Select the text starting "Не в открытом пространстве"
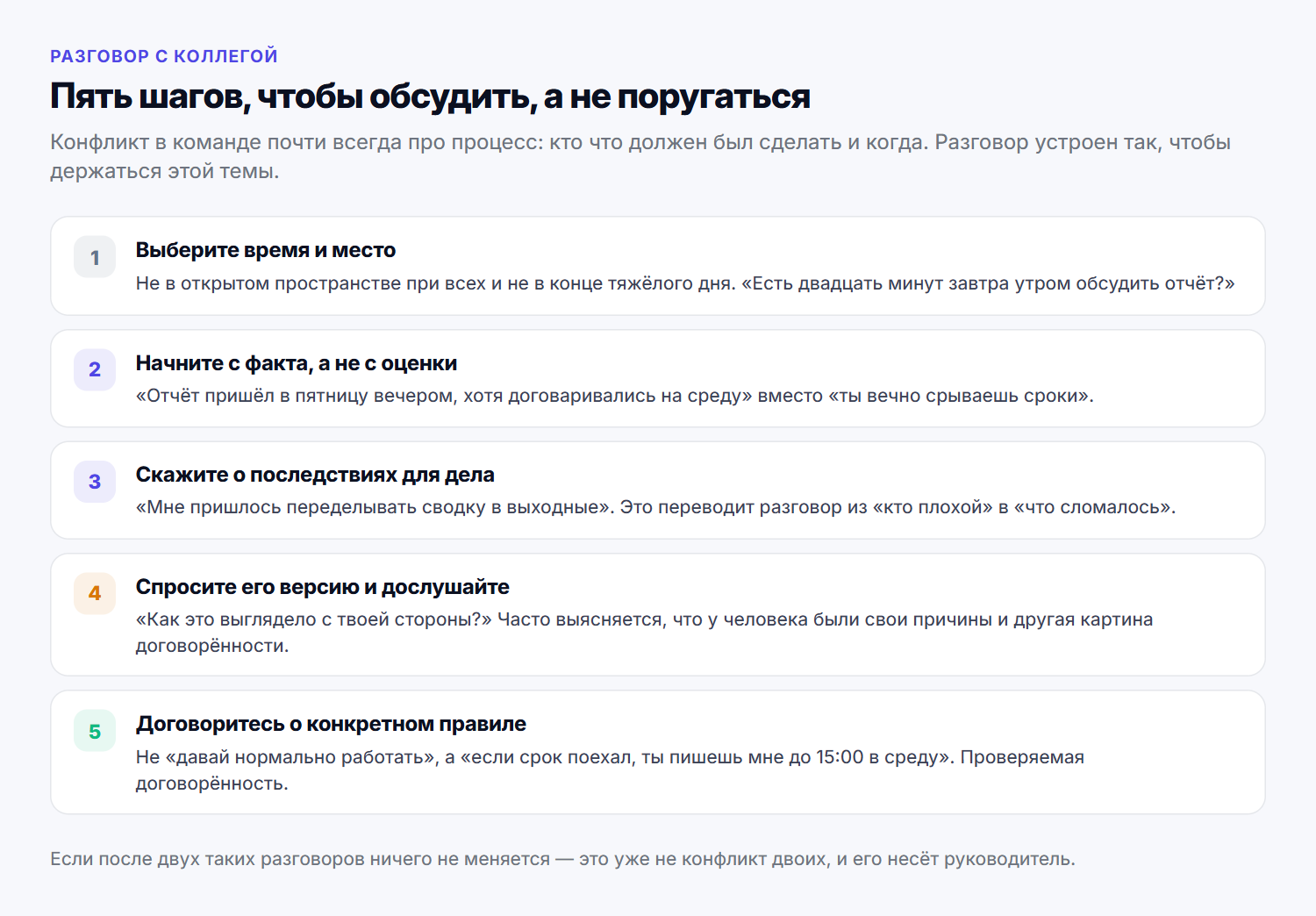This screenshot has width=1316, height=916. (x=685, y=283)
